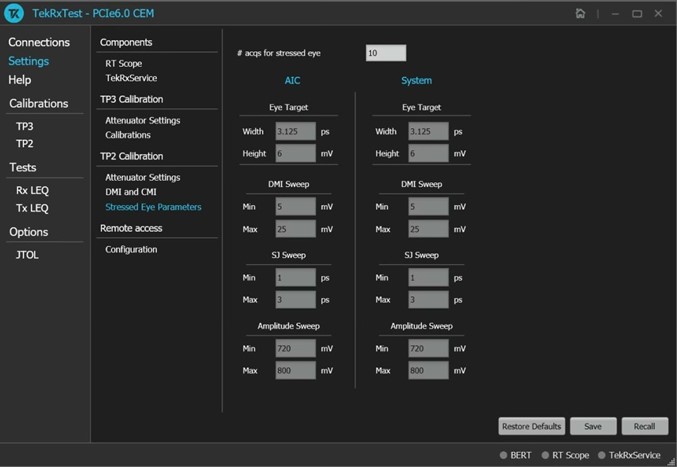Viewport: 677px width, 467px height.
Task: Open the Settings section
Action: (x=28, y=61)
